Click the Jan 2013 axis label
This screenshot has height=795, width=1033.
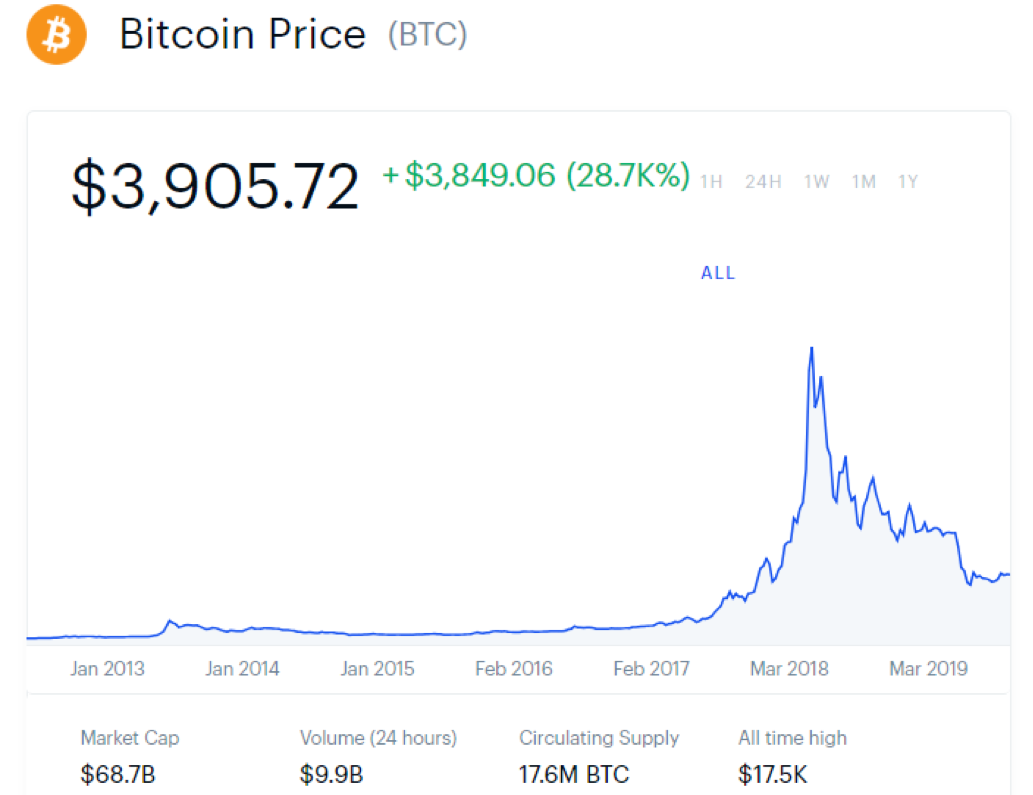(107, 669)
